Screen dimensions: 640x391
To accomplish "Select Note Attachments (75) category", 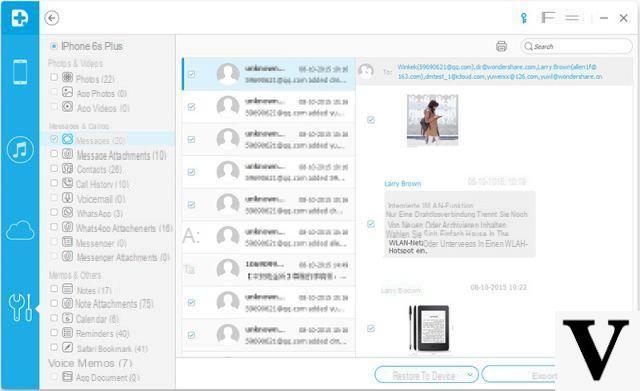I will click(x=114, y=304).
